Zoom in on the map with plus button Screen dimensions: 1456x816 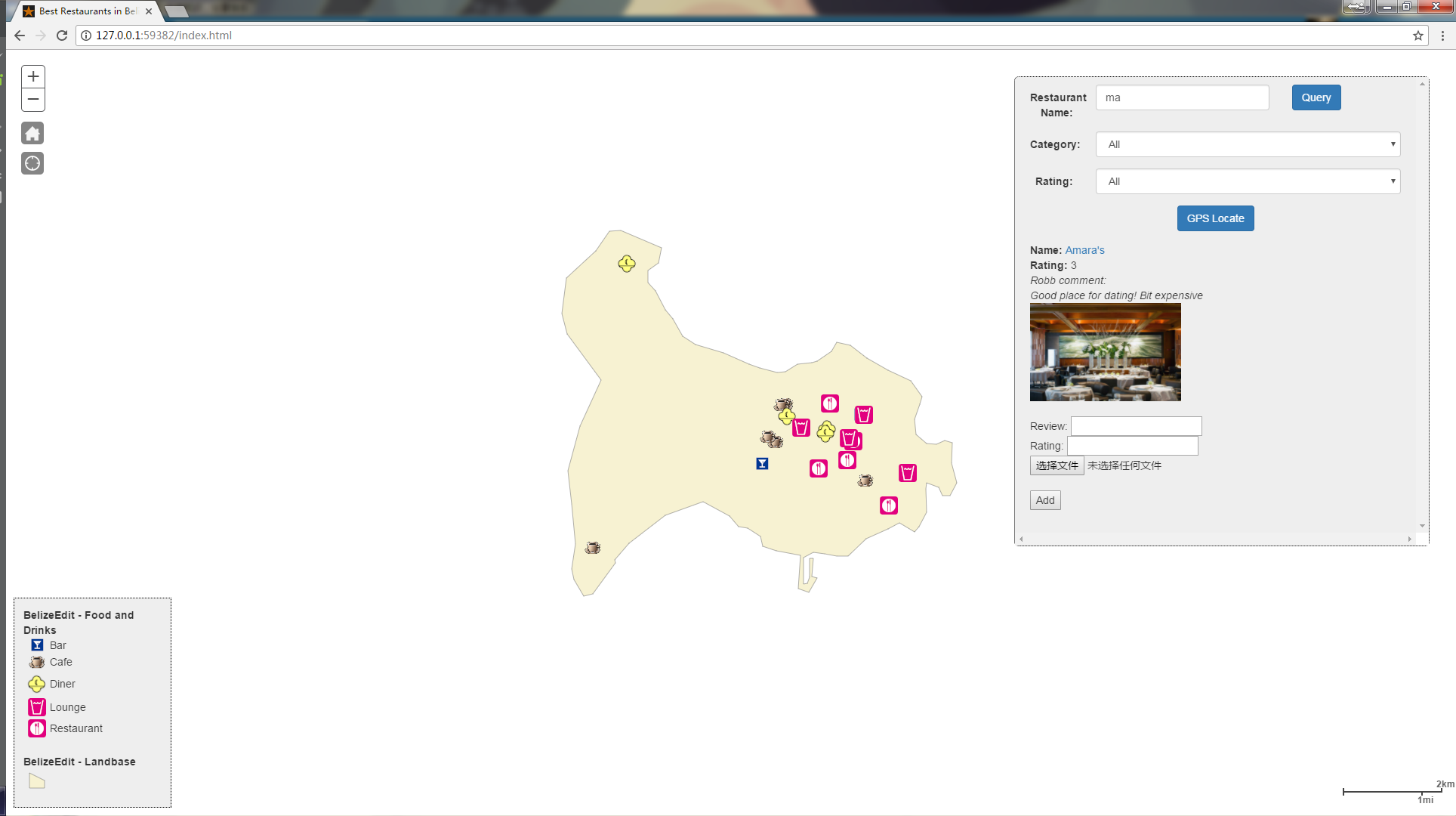pyautogui.click(x=32, y=76)
